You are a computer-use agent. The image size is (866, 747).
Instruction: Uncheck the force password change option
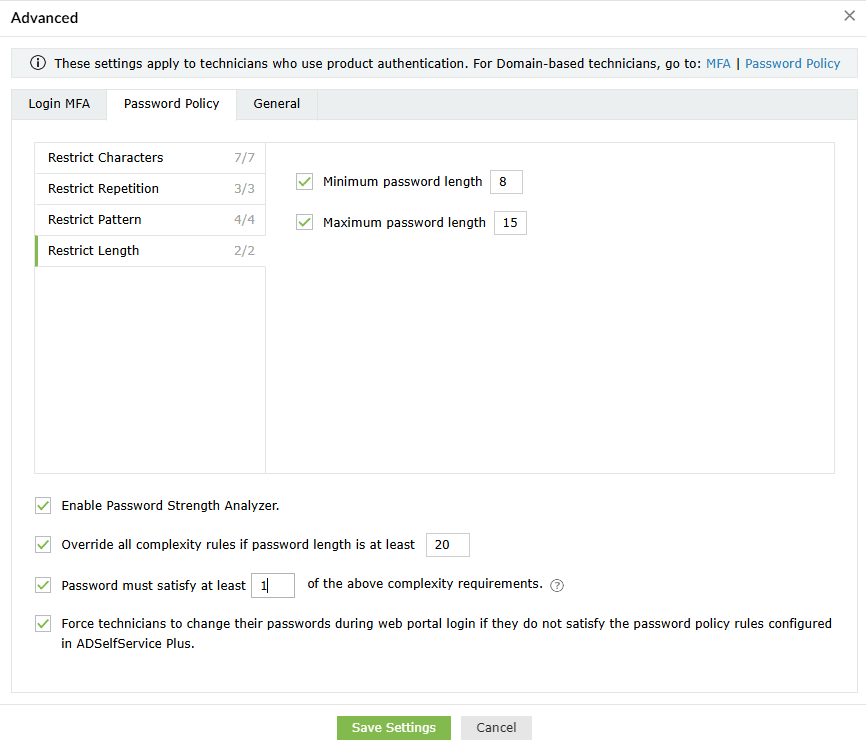pyautogui.click(x=43, y=623)
